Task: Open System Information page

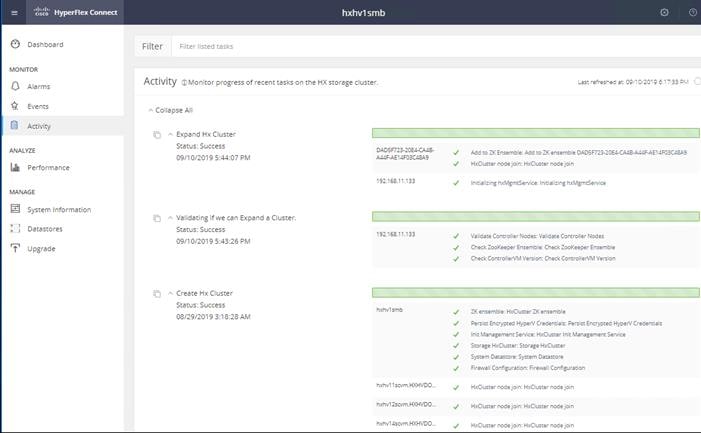Action: point(59,210)
